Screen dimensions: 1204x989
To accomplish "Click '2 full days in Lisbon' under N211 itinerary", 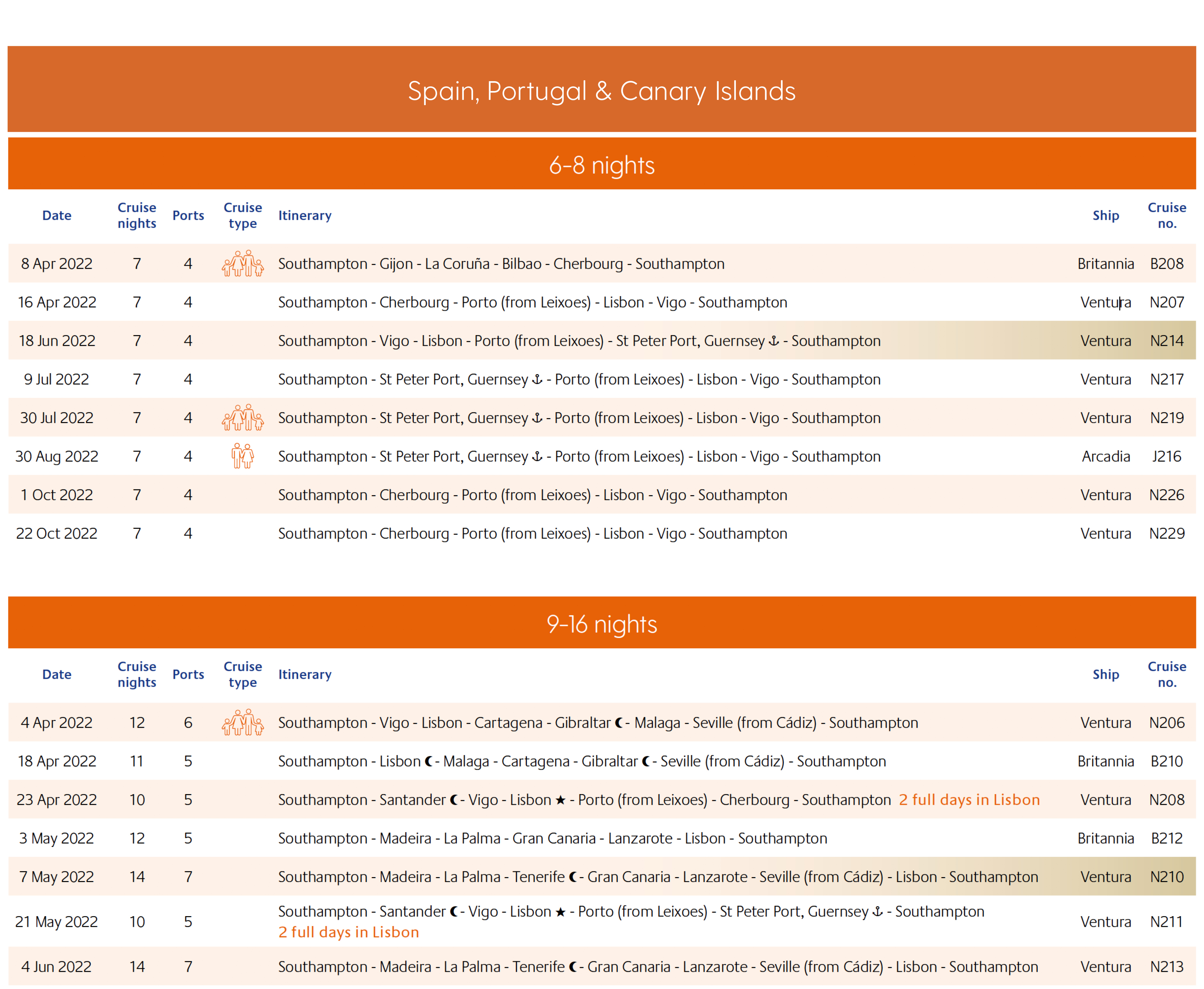I will tap(349, 932).
